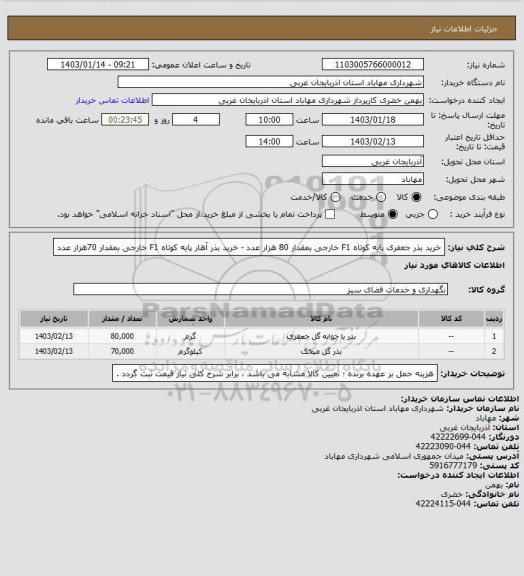This screenshot has width=524, height=576.
Task: Click the buyer organization name field
Action: (x=270, y=82)
